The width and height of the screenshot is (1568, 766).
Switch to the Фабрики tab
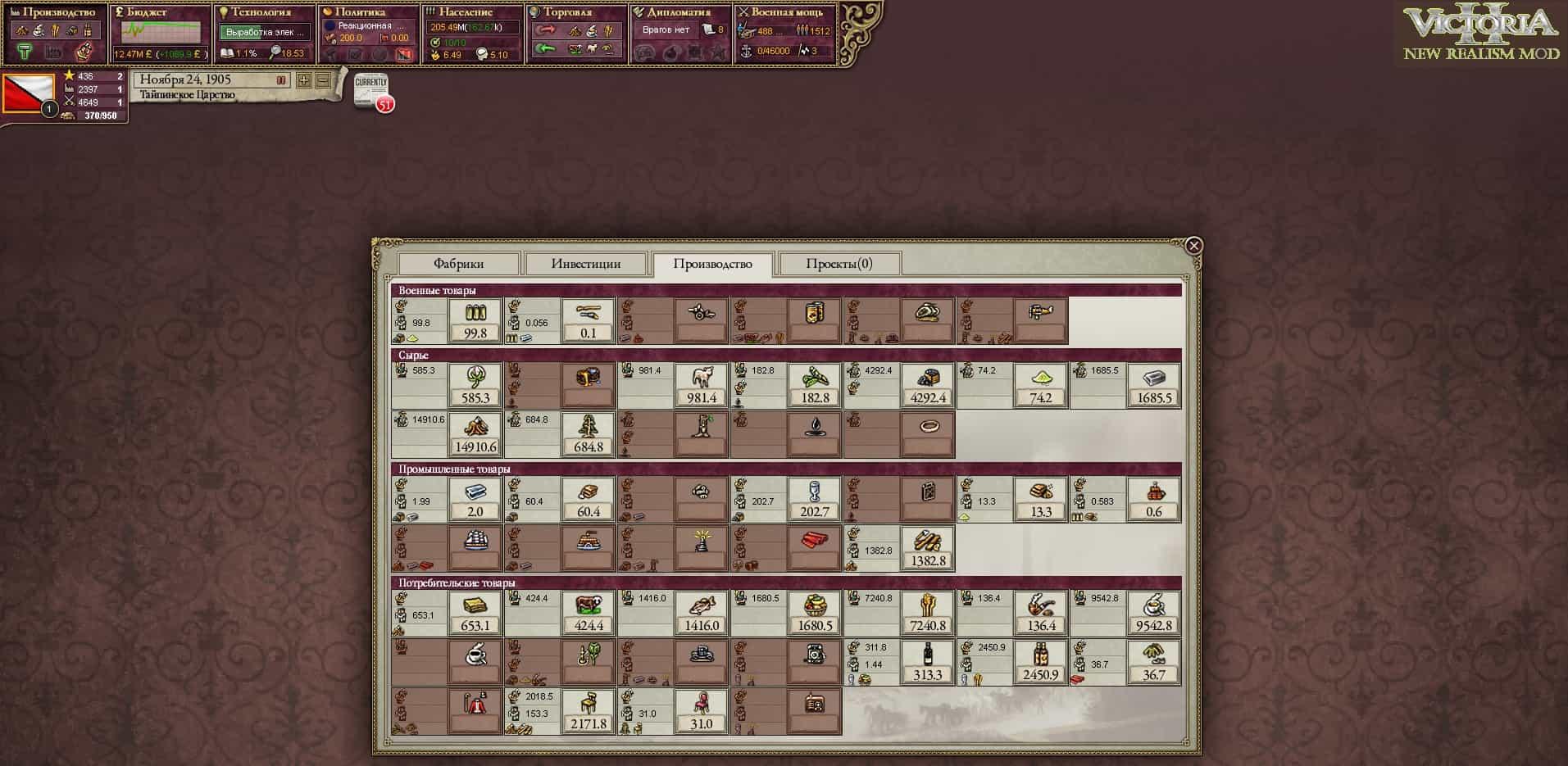tap(458, 264)
